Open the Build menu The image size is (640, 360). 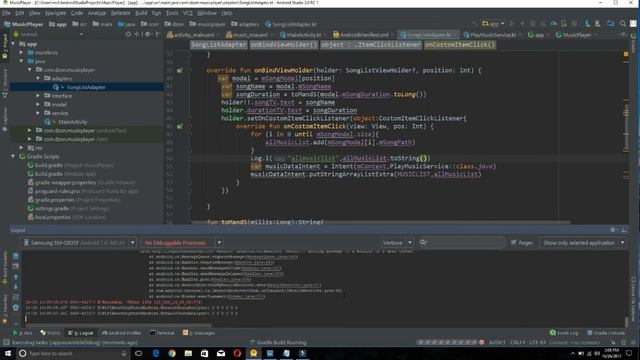pos(141,13)
